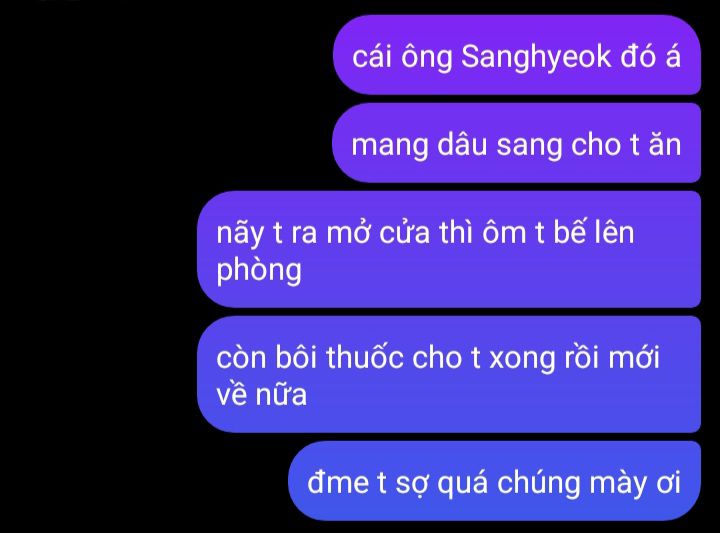Click the word 'ăn' in the second bubble

(x=665, y=144)
